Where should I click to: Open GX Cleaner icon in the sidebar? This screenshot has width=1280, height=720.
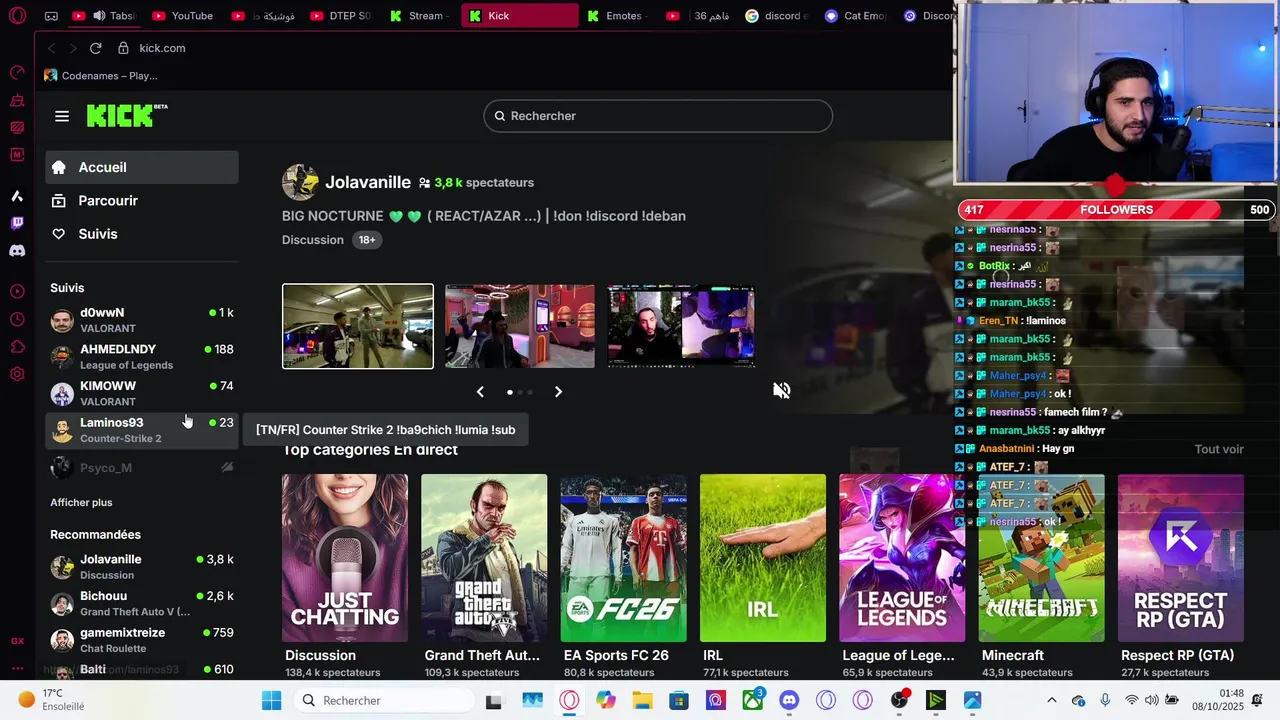17,100
